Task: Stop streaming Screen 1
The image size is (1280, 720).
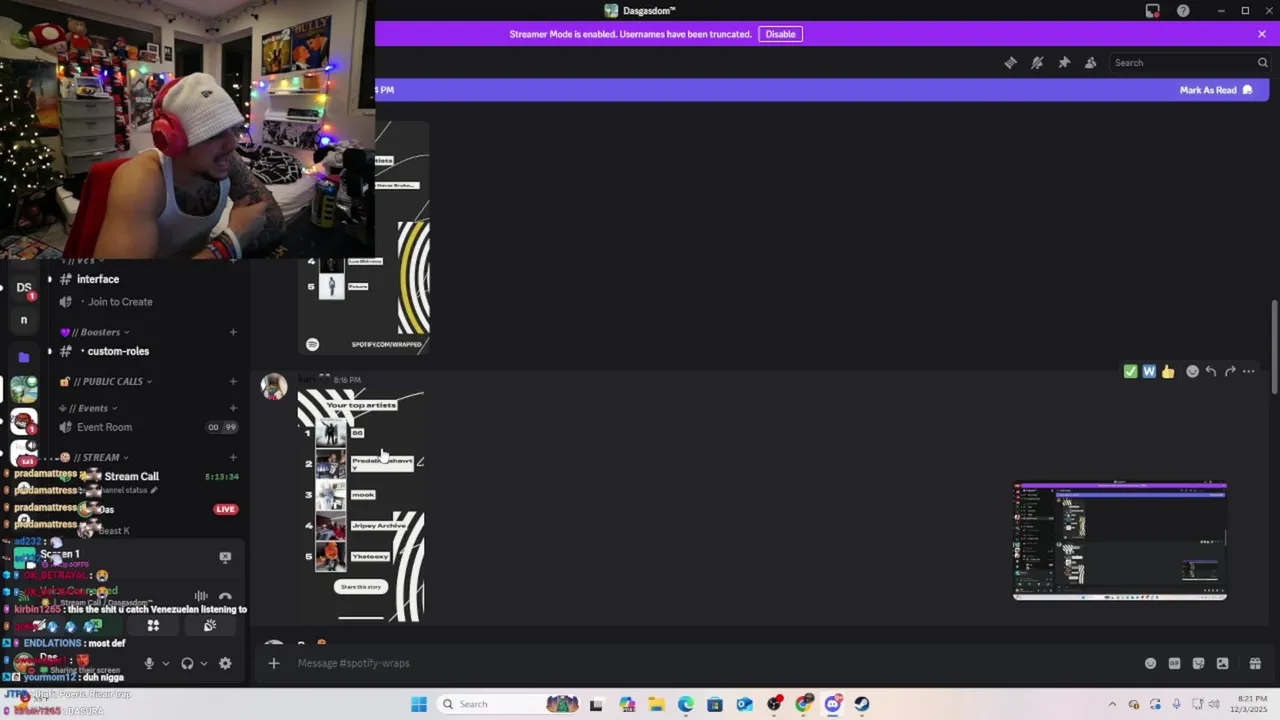Action: (225, 557)
